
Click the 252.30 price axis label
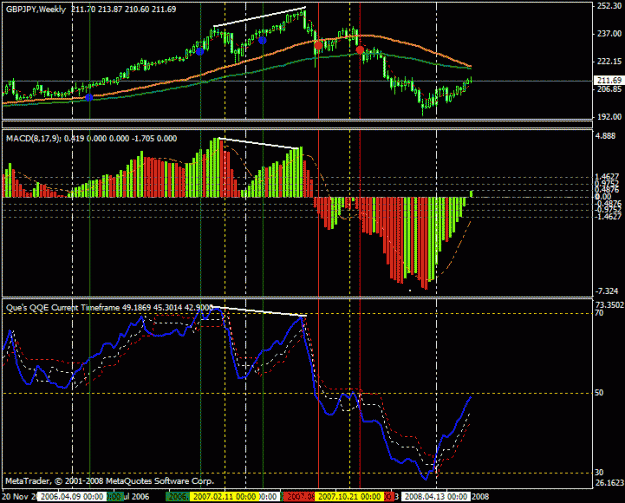coord(609,6)
